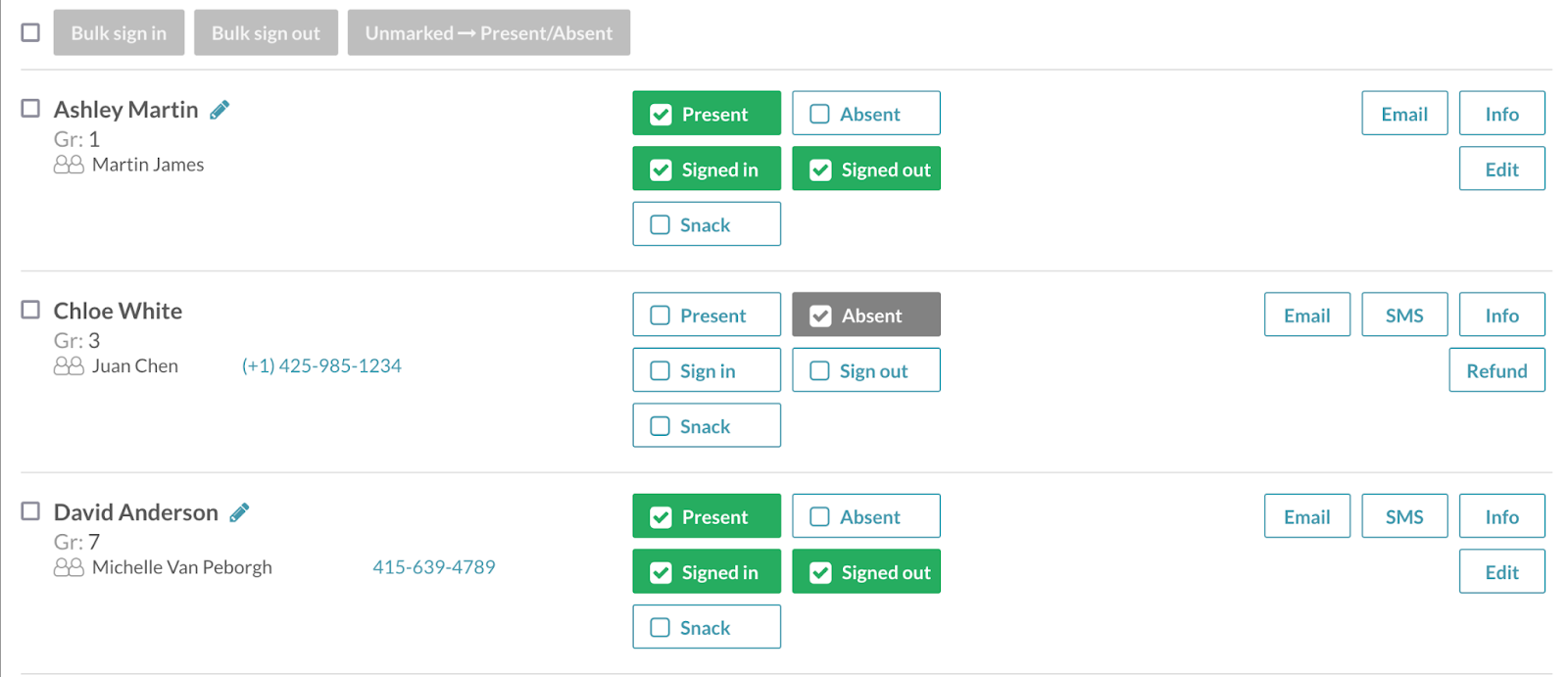Toggle Snack for Ashley Martin

[706, 224]
